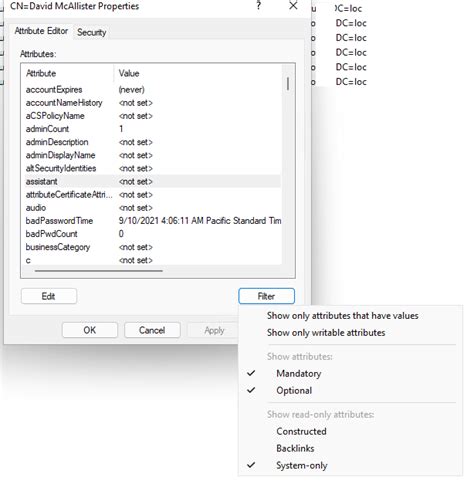This screenshot has height=484, width=474.
Task: Click the Edit button
Action: click(49, 296)
